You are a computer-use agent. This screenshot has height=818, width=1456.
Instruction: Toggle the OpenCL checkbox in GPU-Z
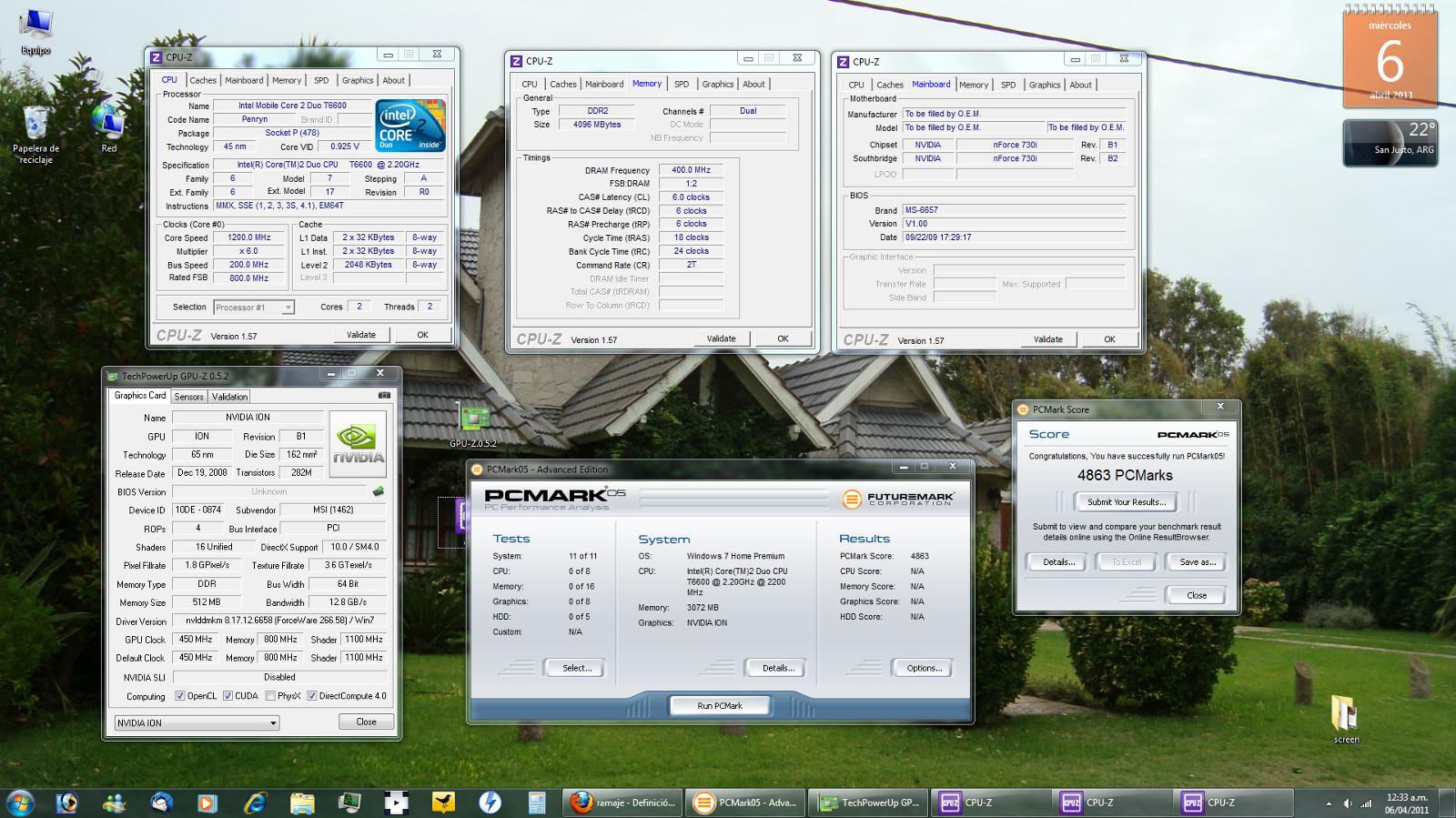coord(180,696)
